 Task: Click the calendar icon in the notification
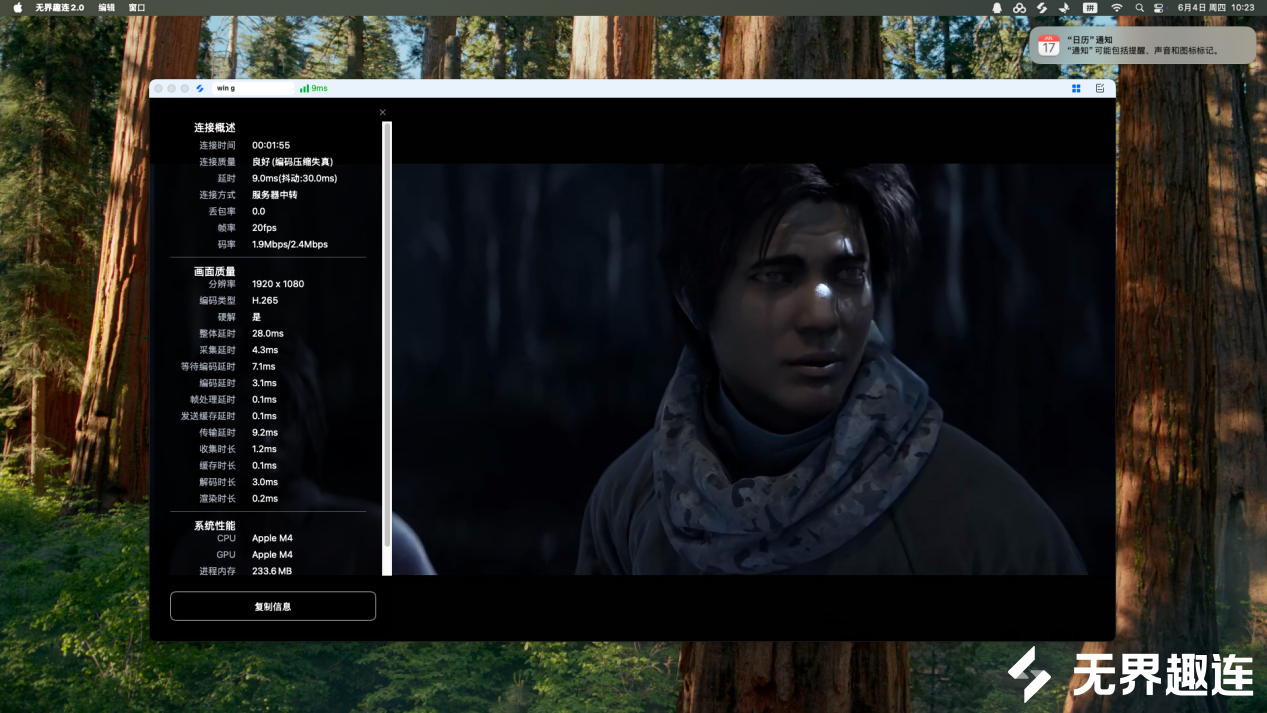(1048, 45)
